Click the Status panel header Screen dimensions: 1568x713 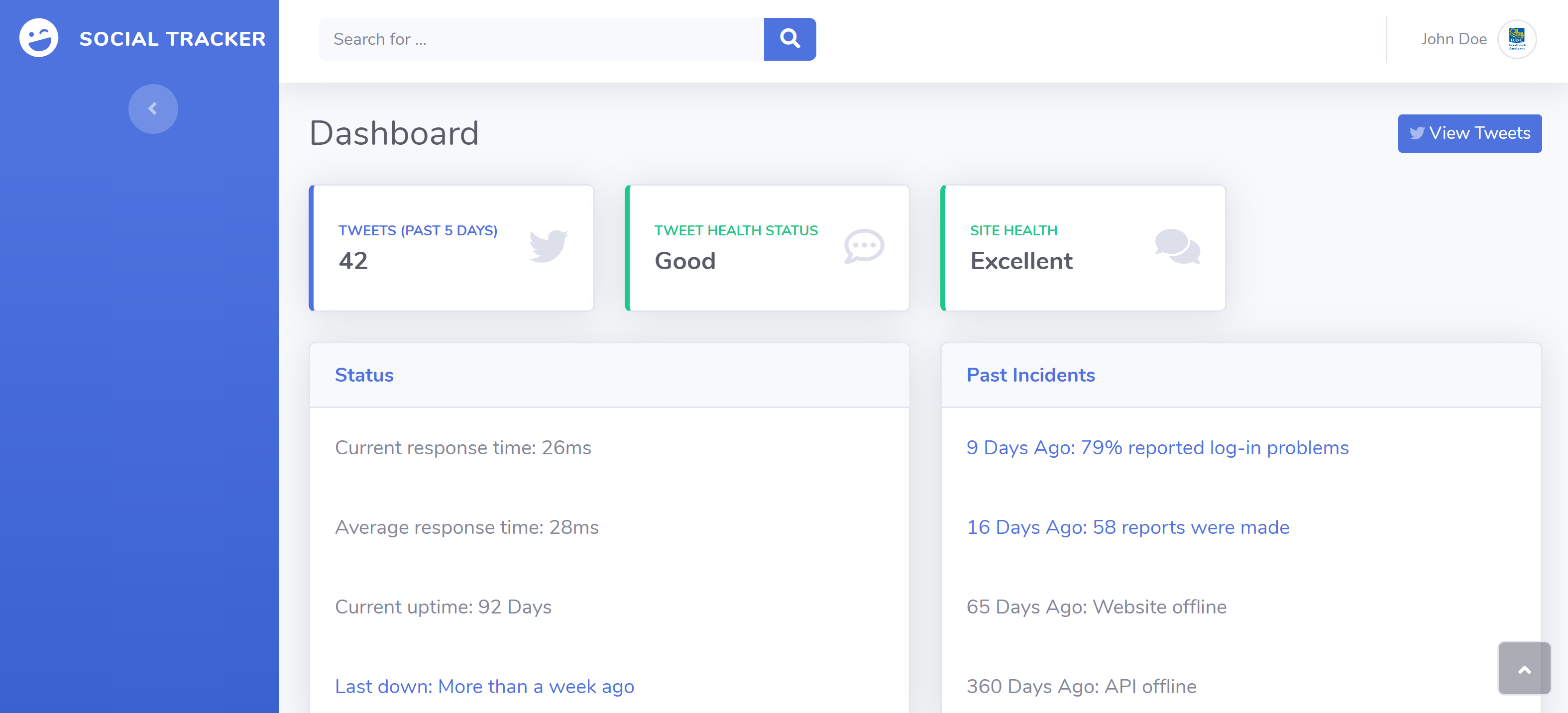tap(364, 375)
